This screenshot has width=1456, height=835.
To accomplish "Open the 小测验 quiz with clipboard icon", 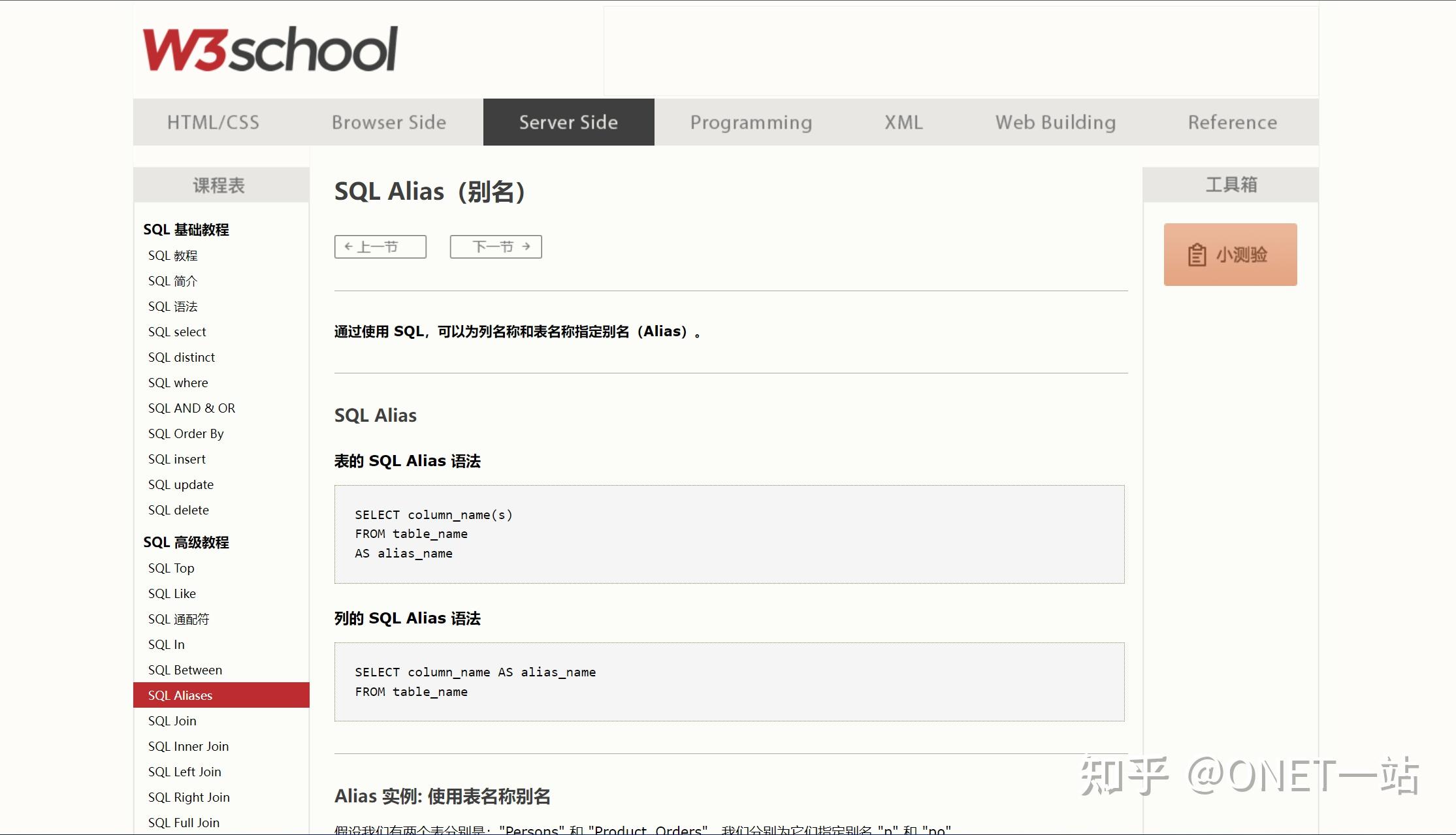I will 1230,254.
